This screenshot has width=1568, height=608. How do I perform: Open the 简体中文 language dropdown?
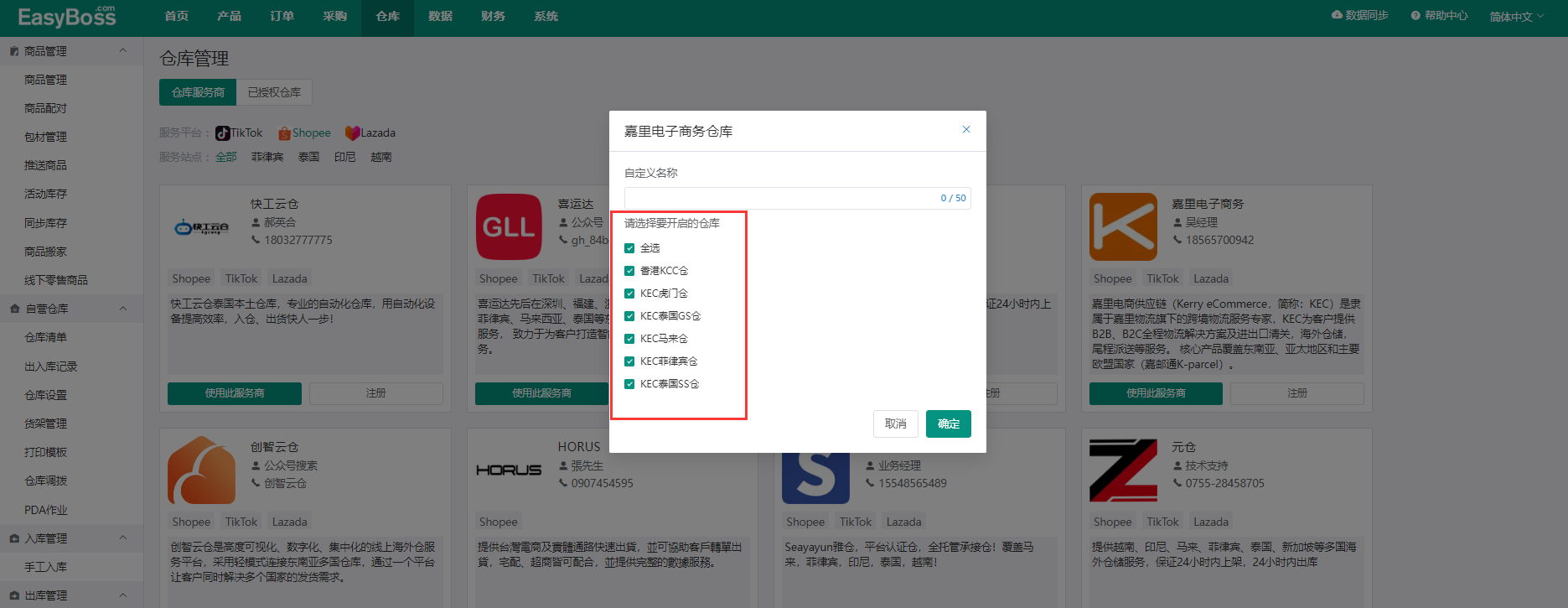1516,16
